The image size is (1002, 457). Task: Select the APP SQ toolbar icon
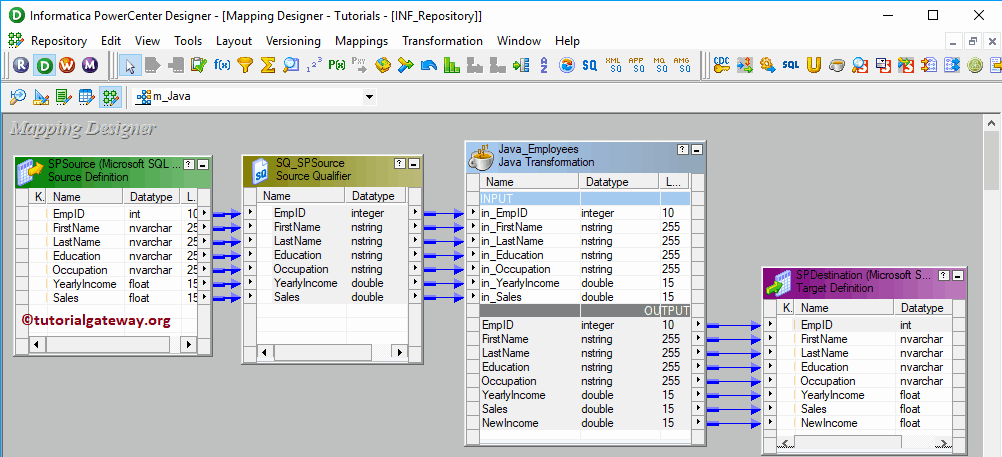tap(636, 65)
